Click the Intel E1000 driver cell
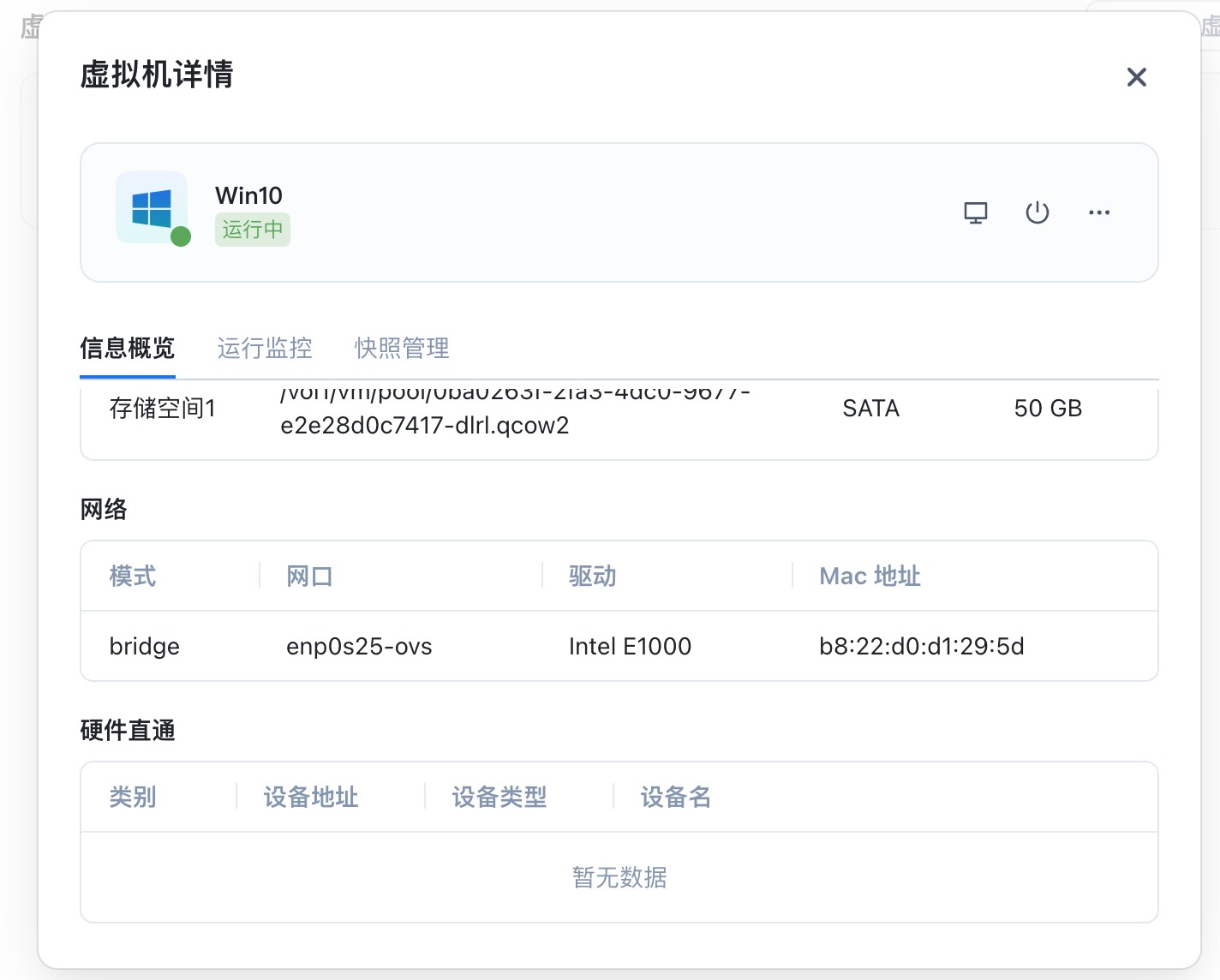 coord(630,646)
